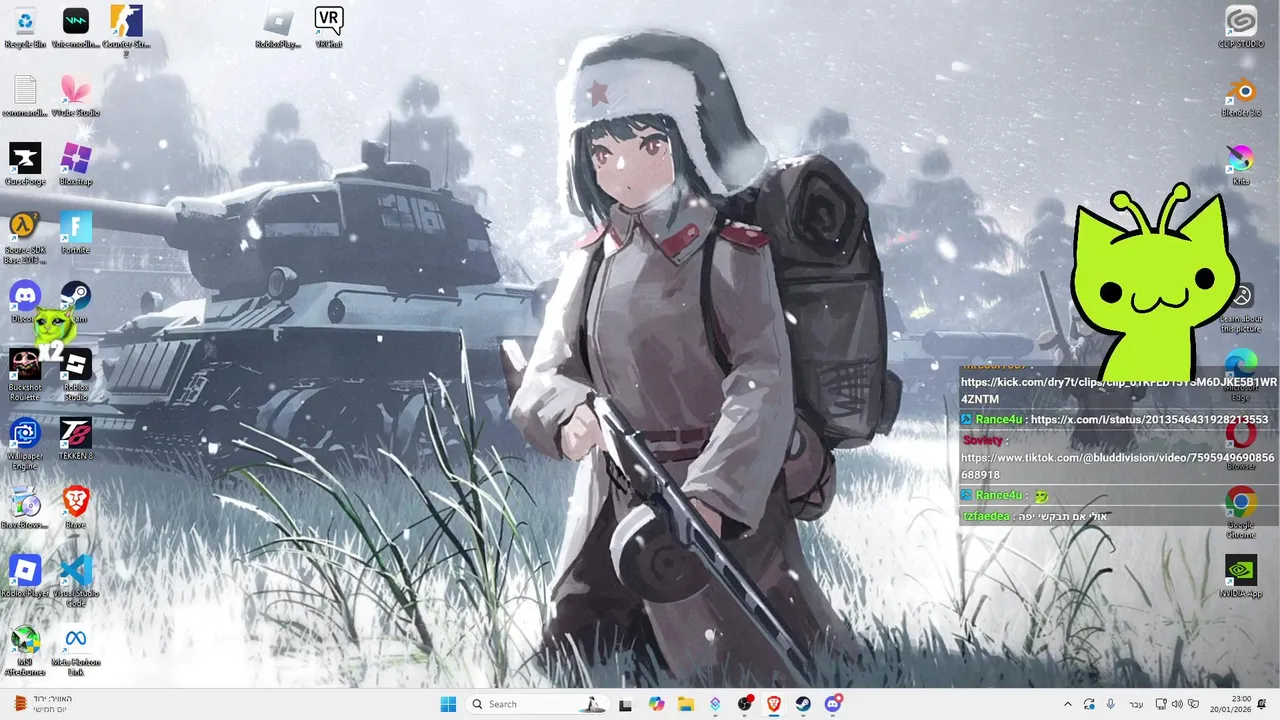Open CLIP STUDIO desktop icon
The height and width of the screenshot is (720, 1280).
pyautogui.click(x=1241, y=27)
